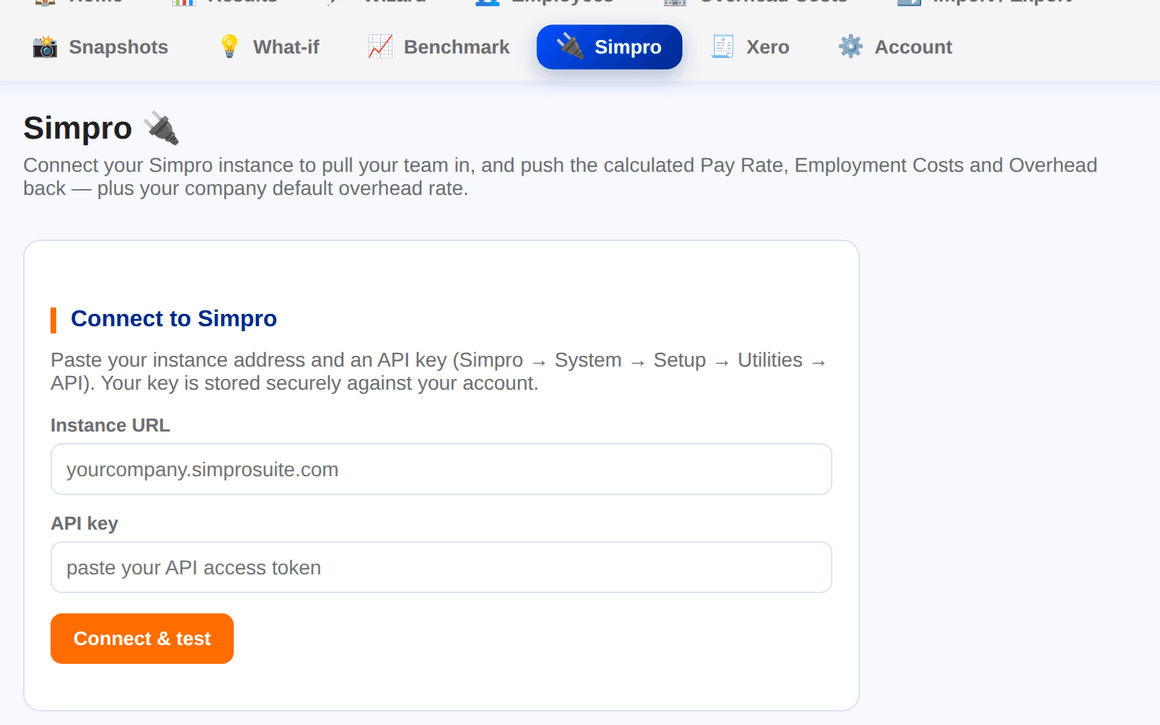Go to the Account gear tab
Screen dimensions: 1160x725
click(x=895, y=47)
